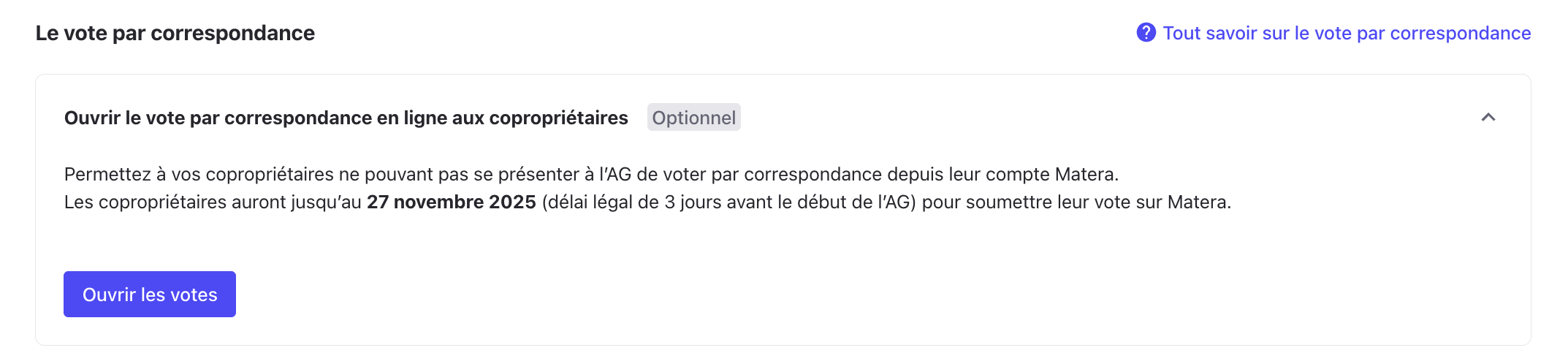Click text "Les copropriétaires auront jusqu'au"

(x=213, y=202)
